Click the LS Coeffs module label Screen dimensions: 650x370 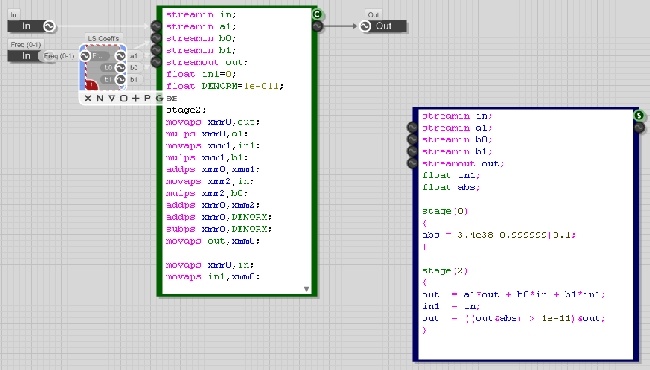103,38
